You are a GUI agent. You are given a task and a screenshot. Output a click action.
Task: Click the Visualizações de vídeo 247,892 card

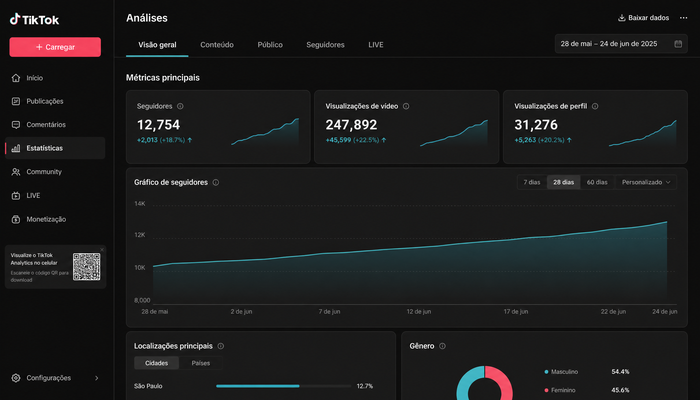406,127
